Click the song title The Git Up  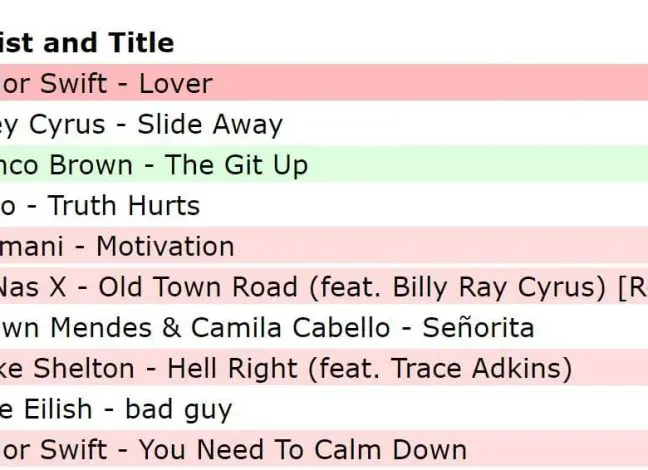(x=236, y=165)
